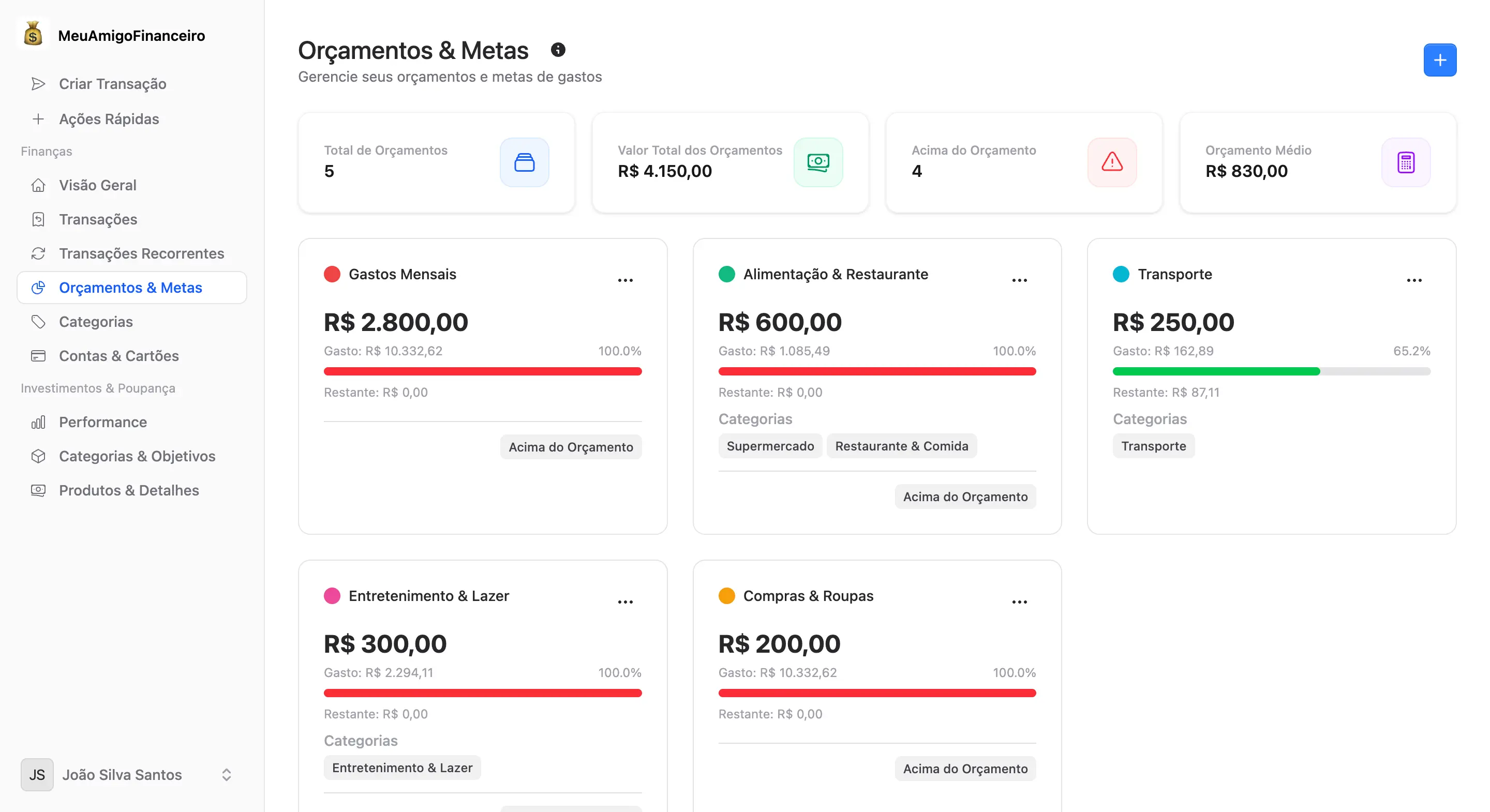Select the Criar Transação send icon

pyautogui.click(x=38, y=83)
